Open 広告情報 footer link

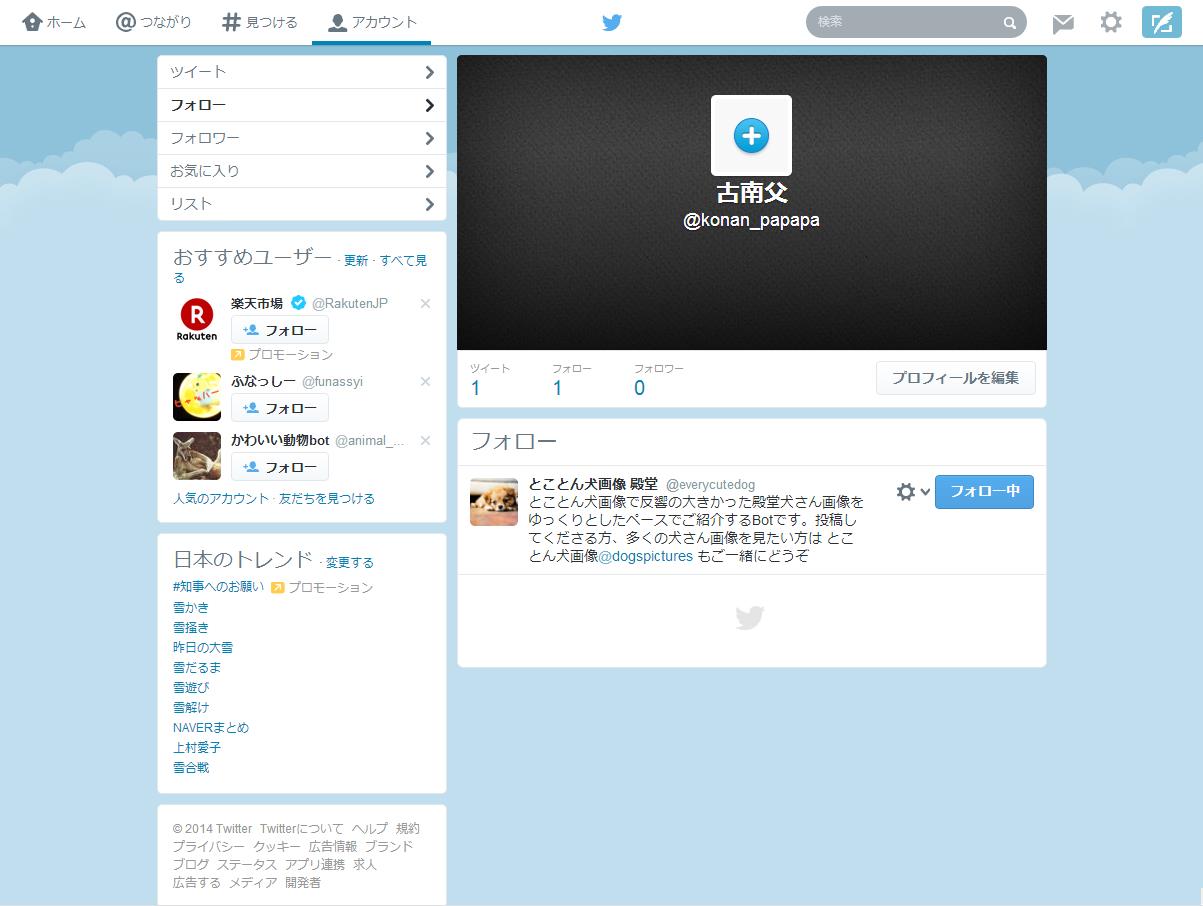[333, 847]
